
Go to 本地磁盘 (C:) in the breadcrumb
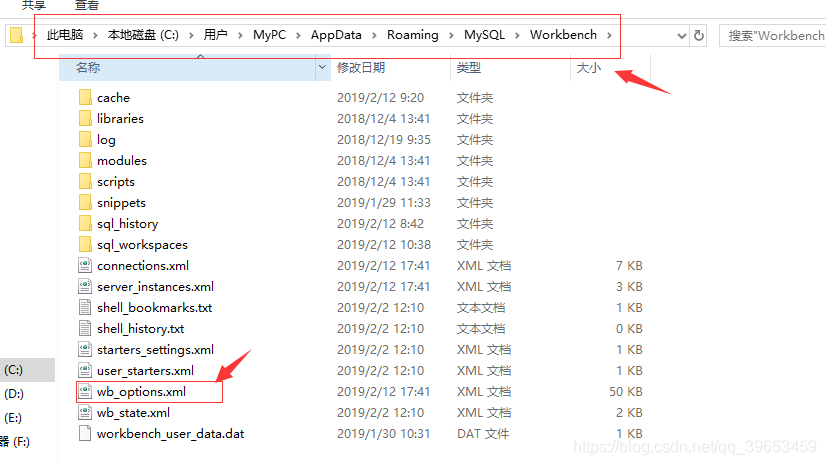click(143, 35)
